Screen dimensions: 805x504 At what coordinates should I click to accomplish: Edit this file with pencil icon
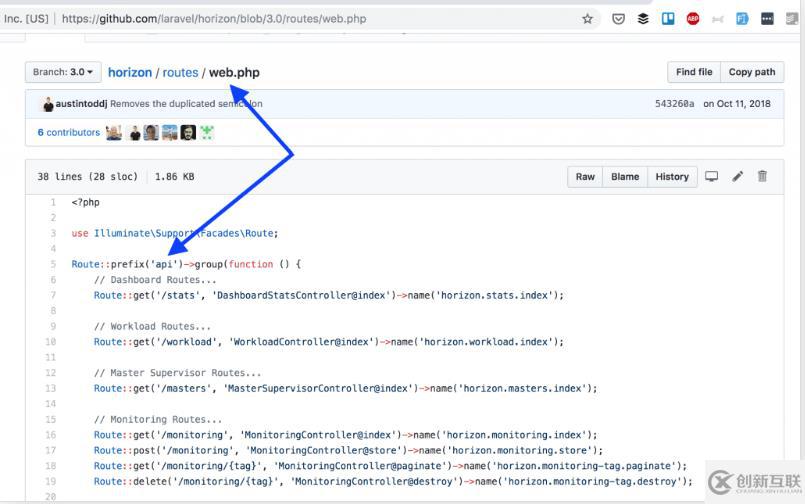pyautogui.click(x=738, y=177)
